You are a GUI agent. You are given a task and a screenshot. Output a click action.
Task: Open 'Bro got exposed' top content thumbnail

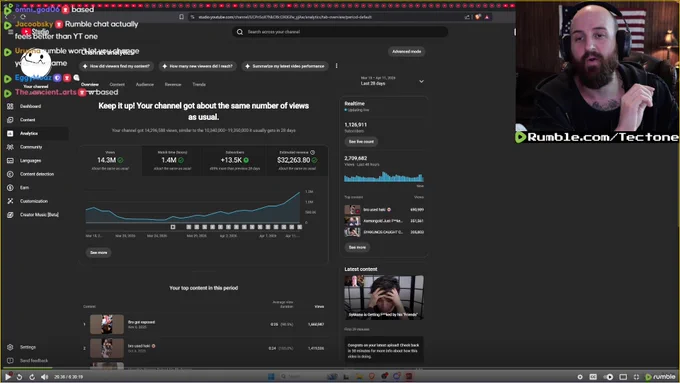(x=107, y=324)
